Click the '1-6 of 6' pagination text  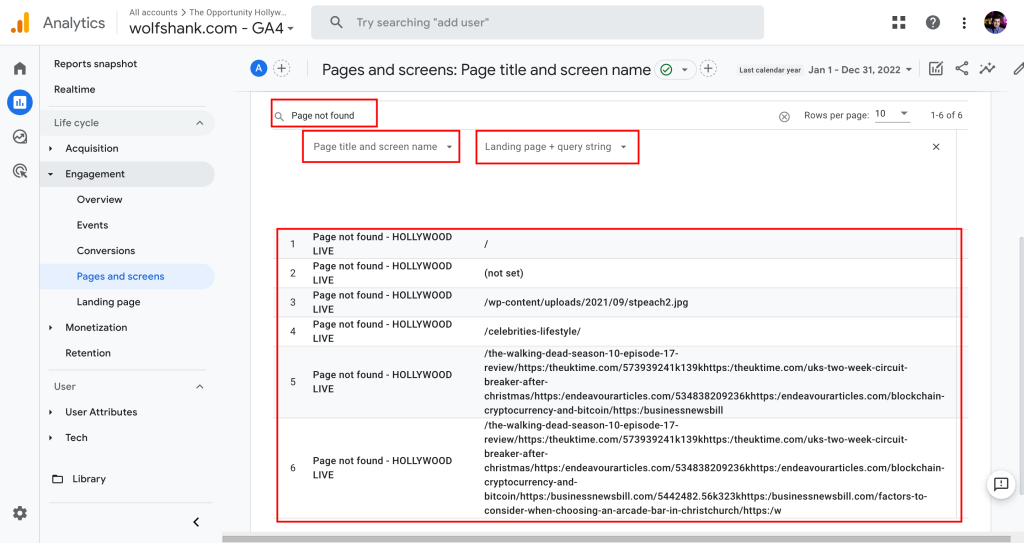946,115
